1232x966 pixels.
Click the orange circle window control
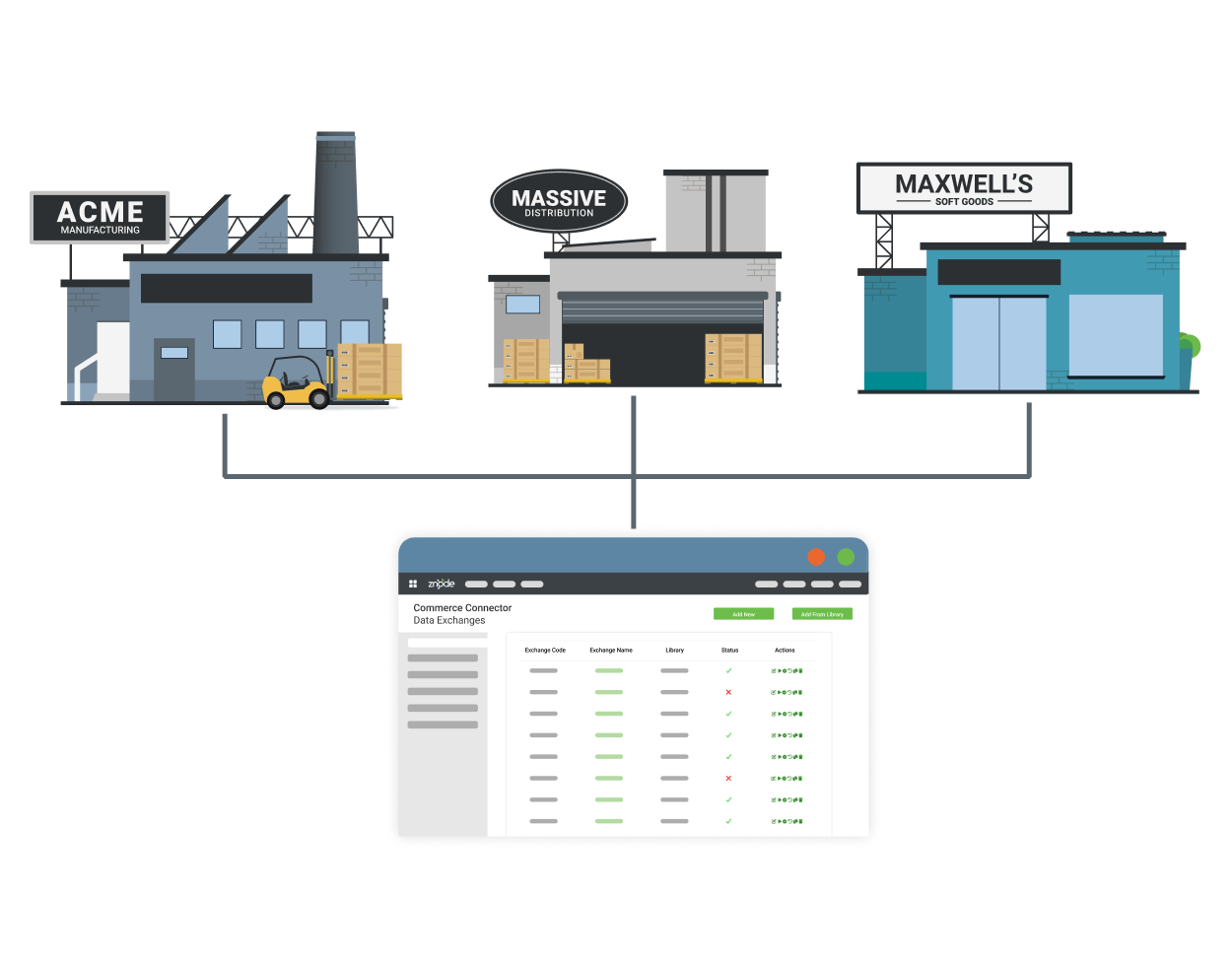[x=816, y=557]
